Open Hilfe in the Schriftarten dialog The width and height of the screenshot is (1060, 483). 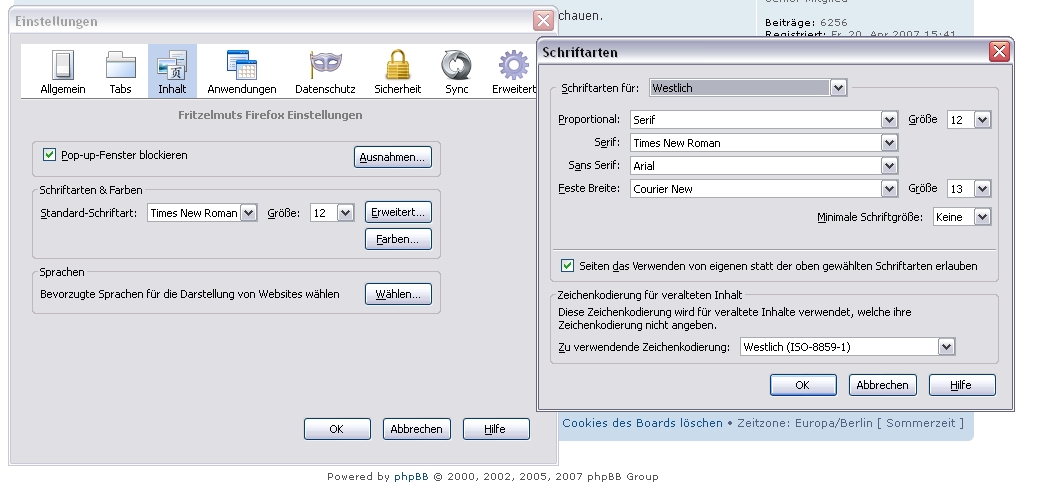(x=961, y=385)
